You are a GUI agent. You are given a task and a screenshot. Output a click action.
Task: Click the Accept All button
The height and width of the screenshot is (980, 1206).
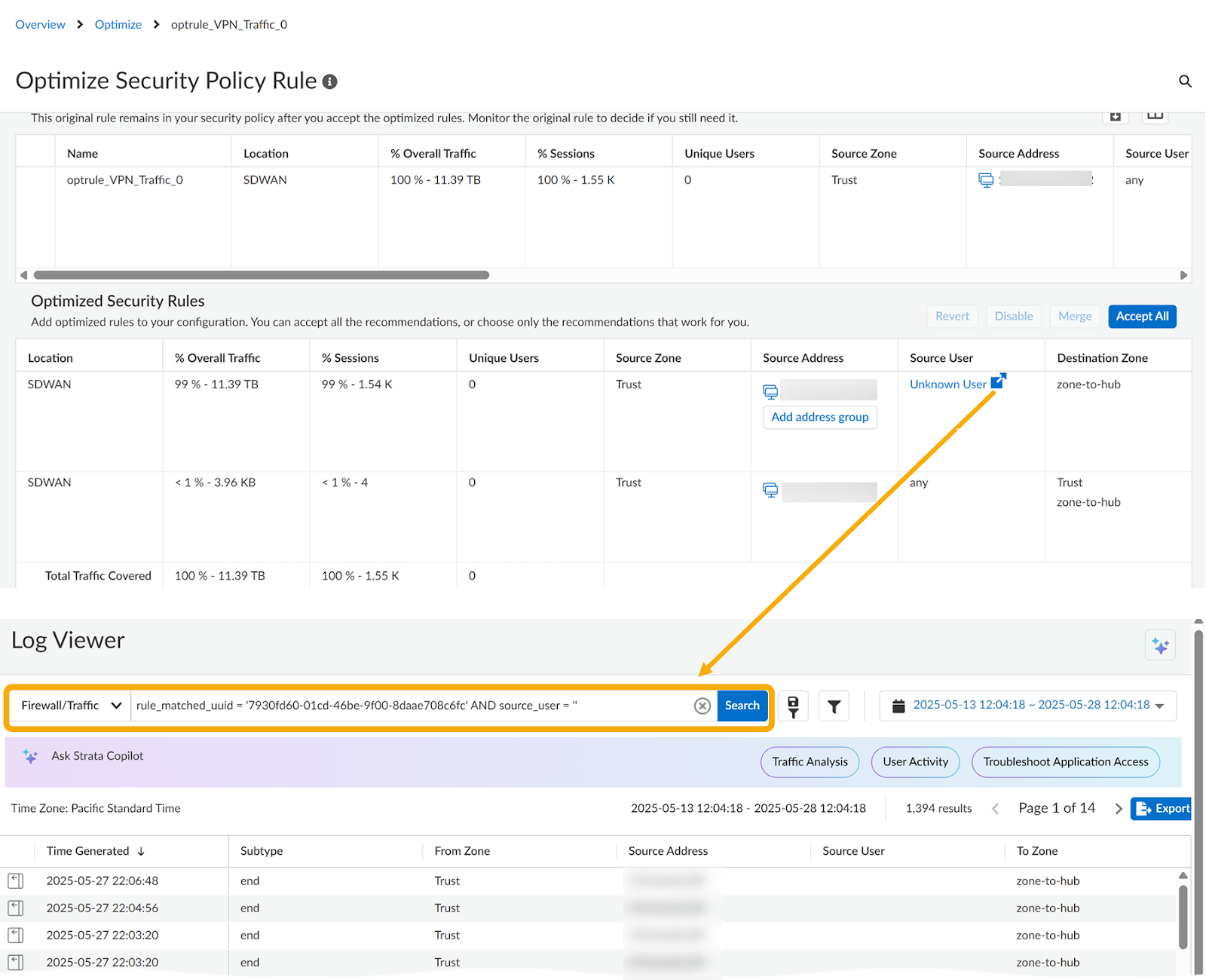tap(1141, 317)
